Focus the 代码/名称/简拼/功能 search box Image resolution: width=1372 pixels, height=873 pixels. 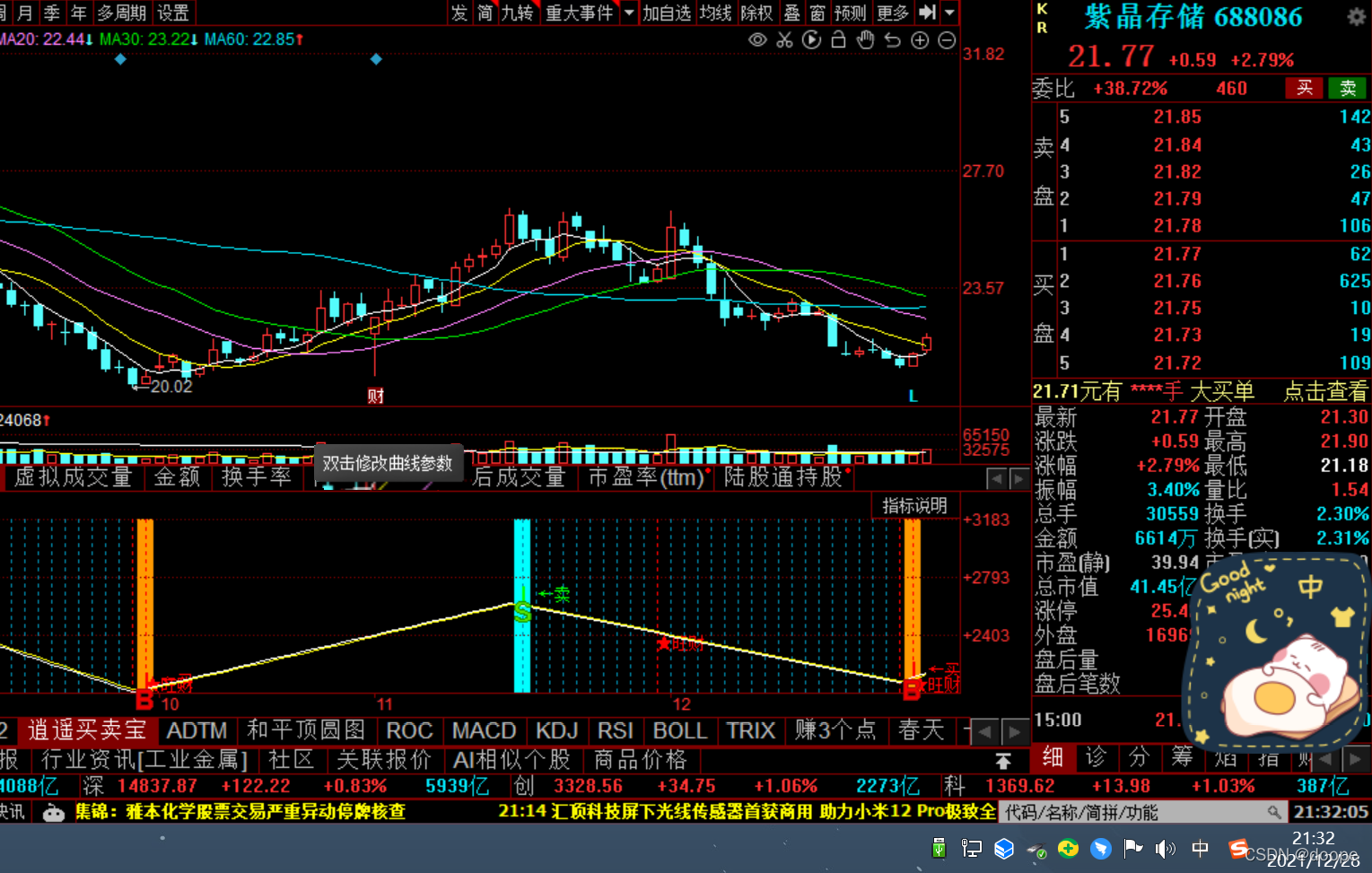[x=1142, y=812]
